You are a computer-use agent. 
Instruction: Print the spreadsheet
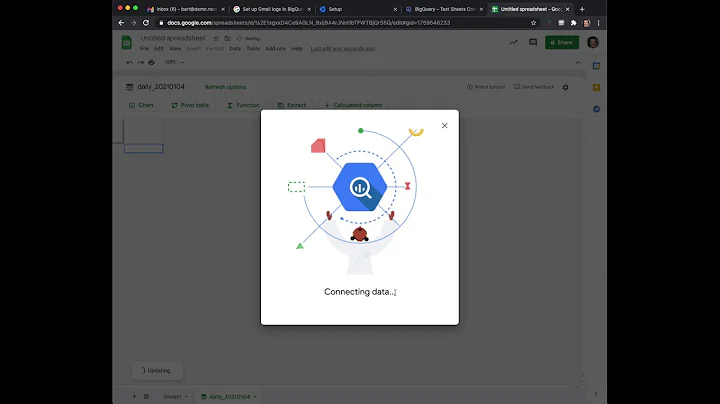[151, 62]
